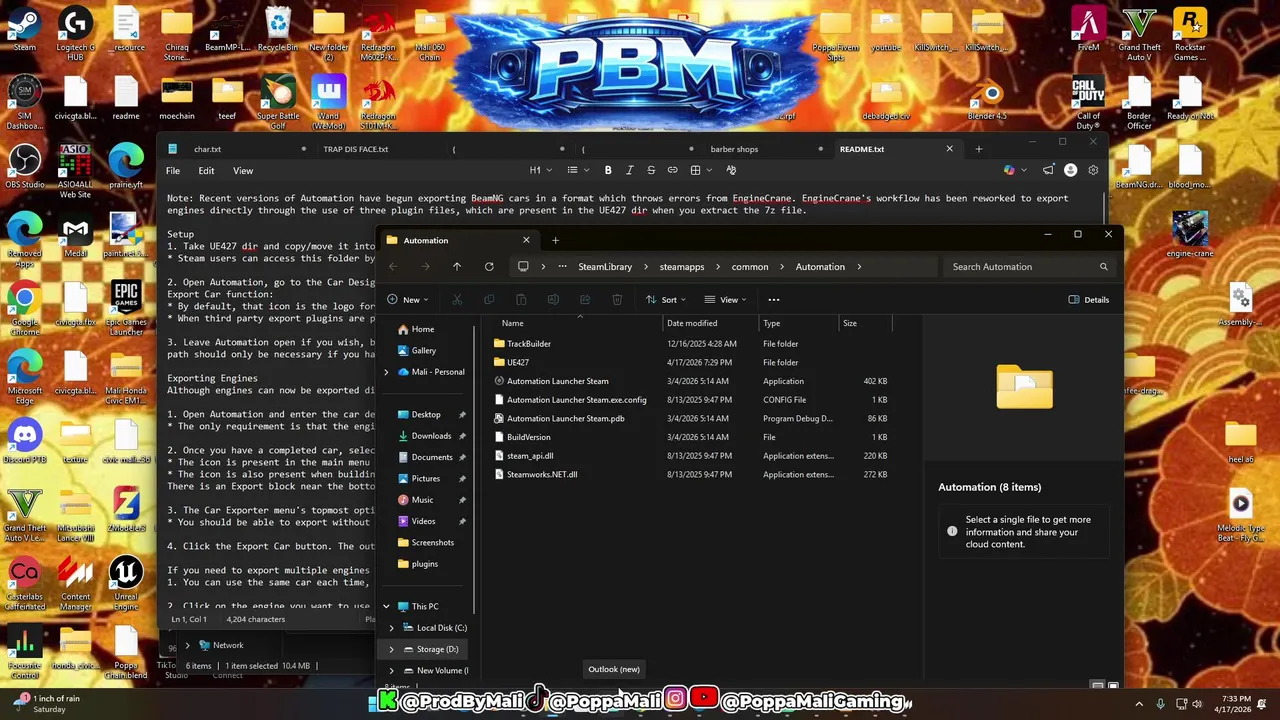Select common in the address breadcrumb

(750, 267)
